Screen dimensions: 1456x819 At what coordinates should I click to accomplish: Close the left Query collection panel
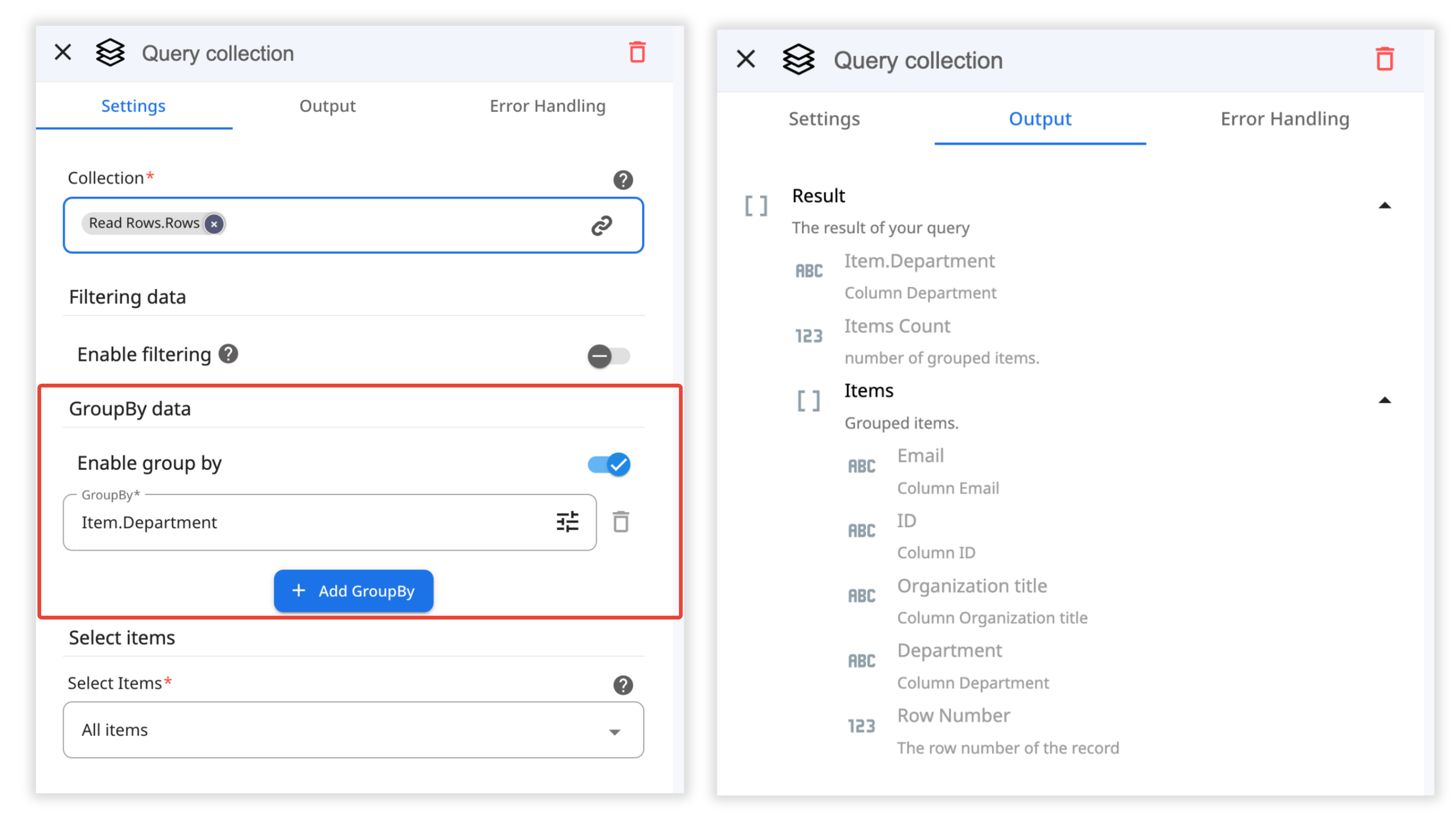[63, 53]
